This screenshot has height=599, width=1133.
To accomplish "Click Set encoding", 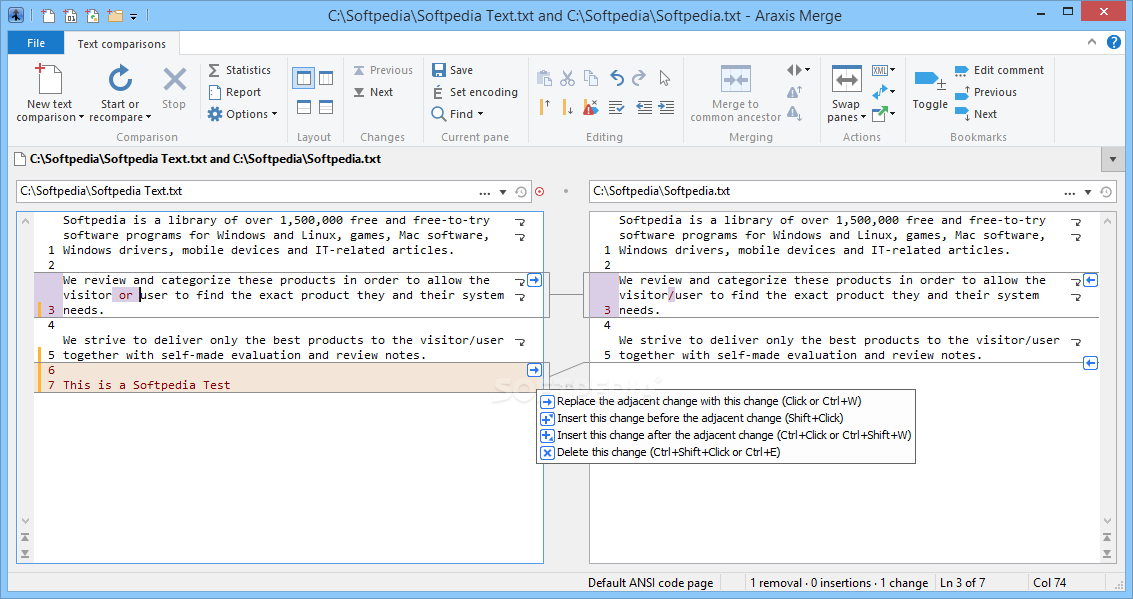I will [475, 92].
